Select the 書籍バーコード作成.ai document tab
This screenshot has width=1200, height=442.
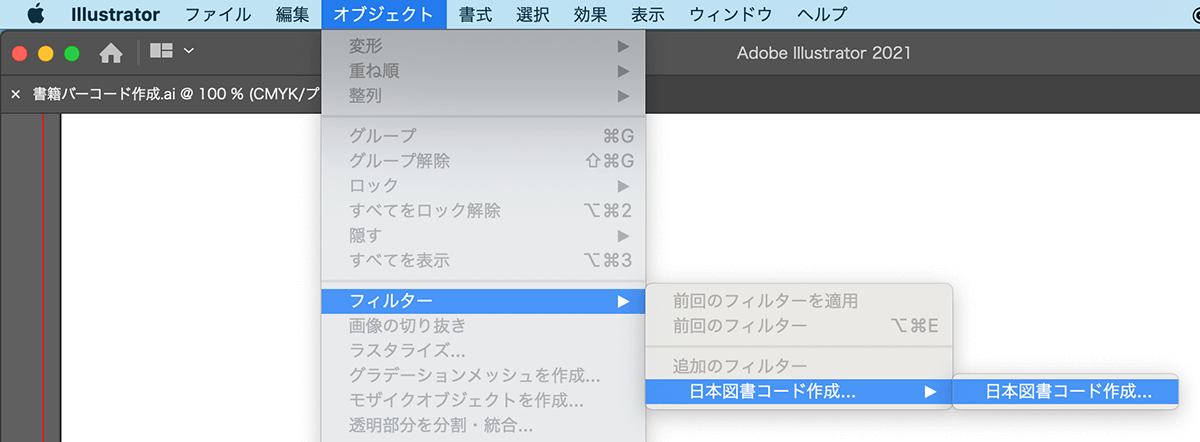176,95
